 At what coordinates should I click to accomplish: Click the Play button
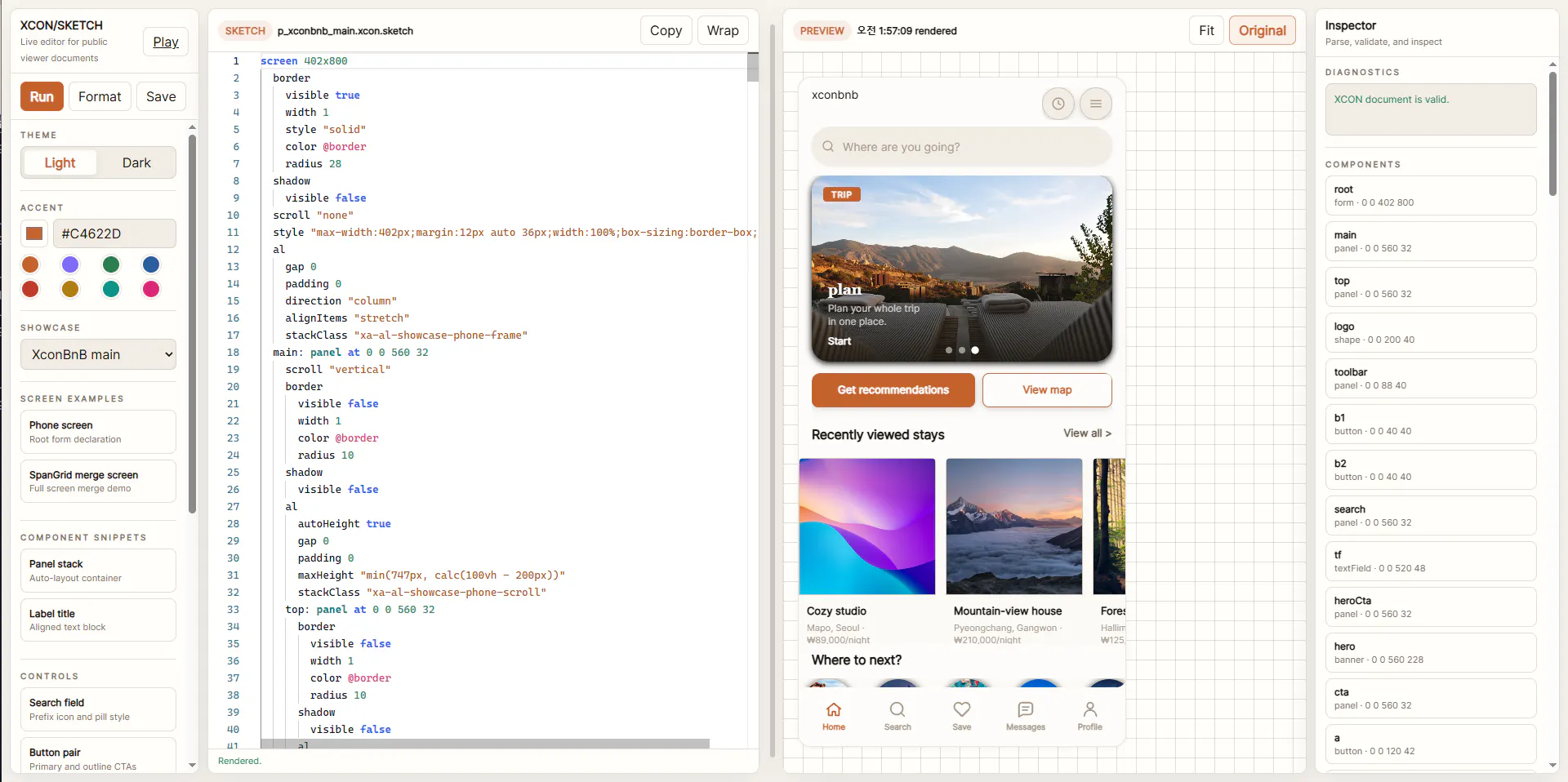pyautogui.click(x=166, y=42)
